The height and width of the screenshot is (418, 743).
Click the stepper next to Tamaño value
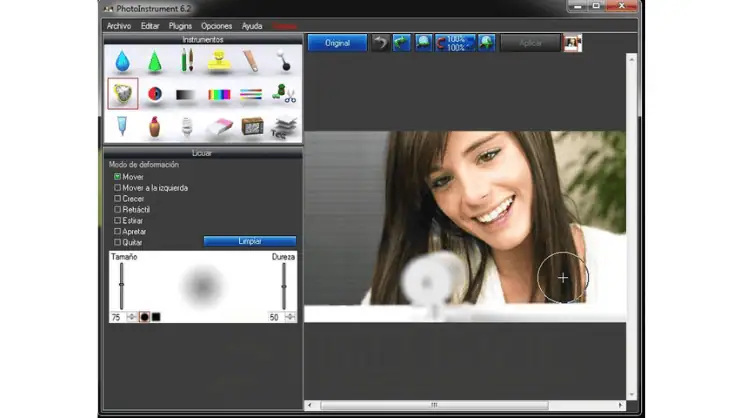(132, 317)
